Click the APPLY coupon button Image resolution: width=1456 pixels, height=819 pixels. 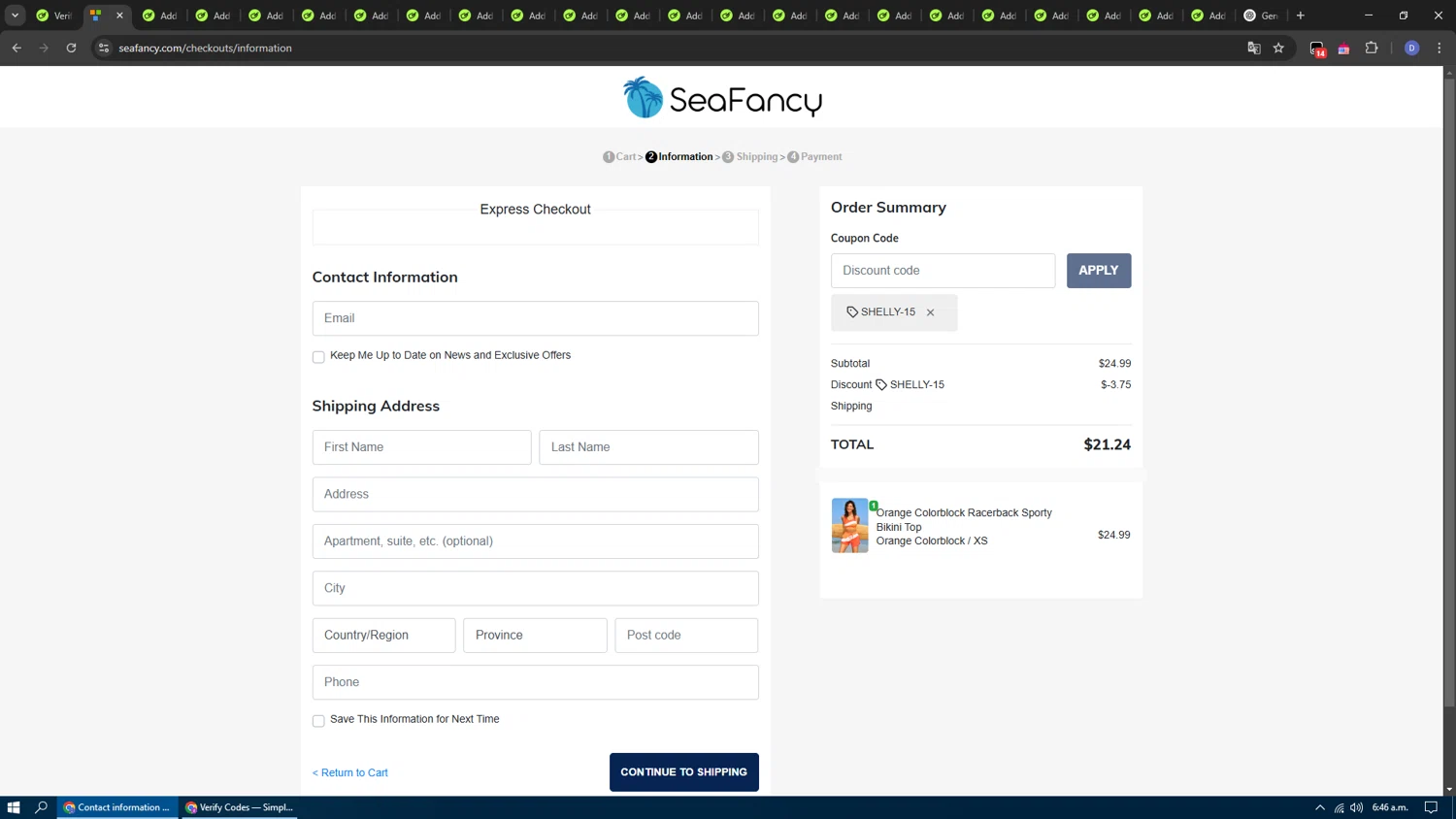point(1099,271)
